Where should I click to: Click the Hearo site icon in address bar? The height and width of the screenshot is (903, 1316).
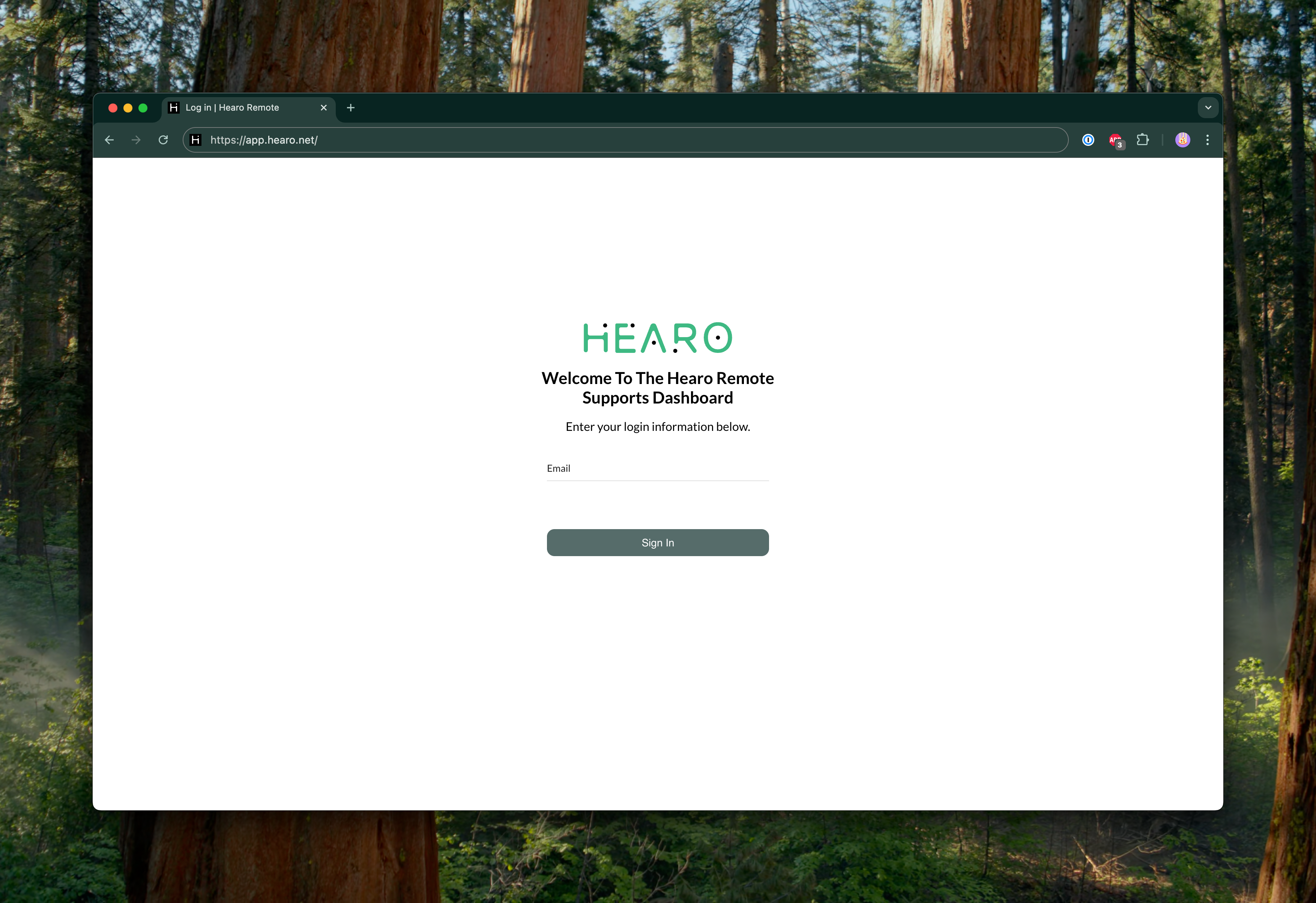tap(196, 140)
